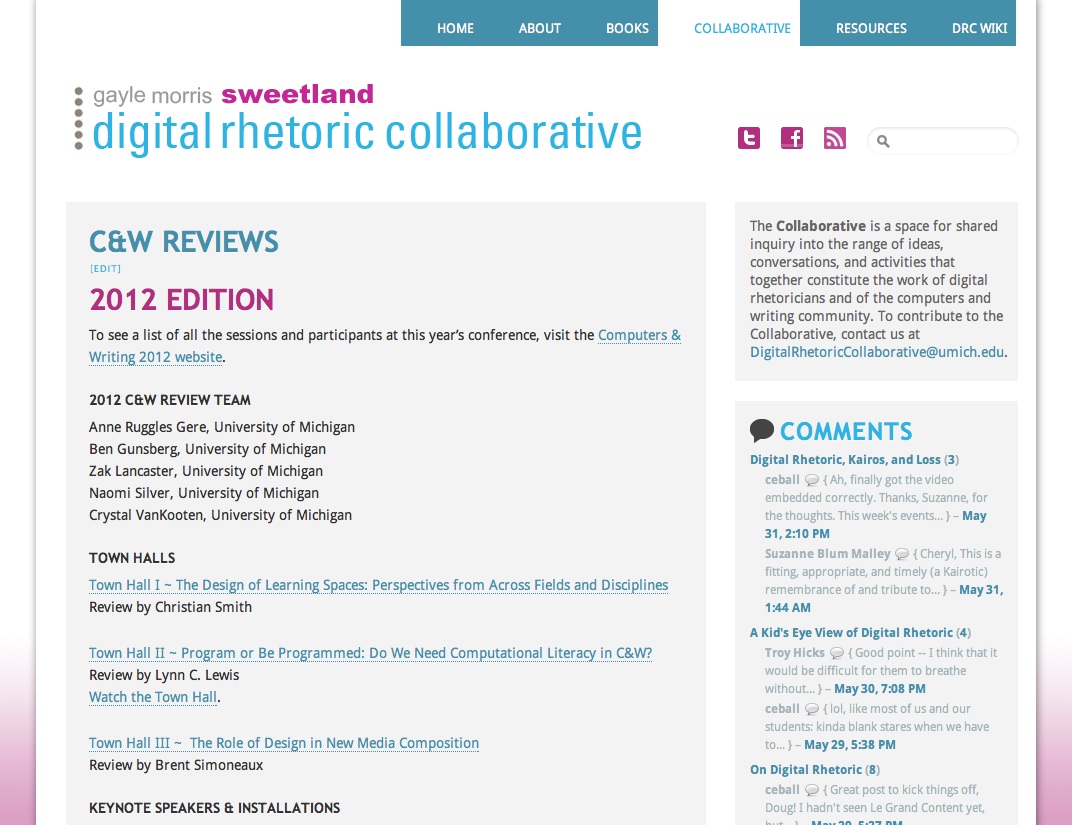This screenshot has height=825, width=1072.
Task: Click the speech bubble icon beside Comments heading
Action: pos(762,431)
